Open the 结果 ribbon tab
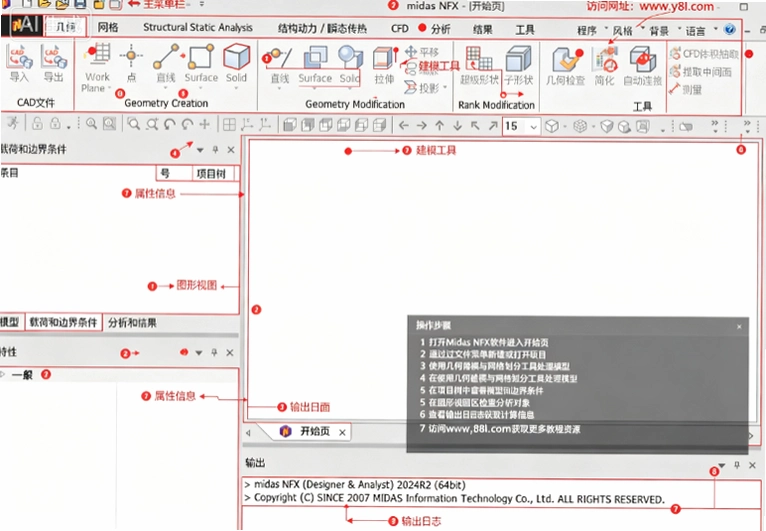 483,30
